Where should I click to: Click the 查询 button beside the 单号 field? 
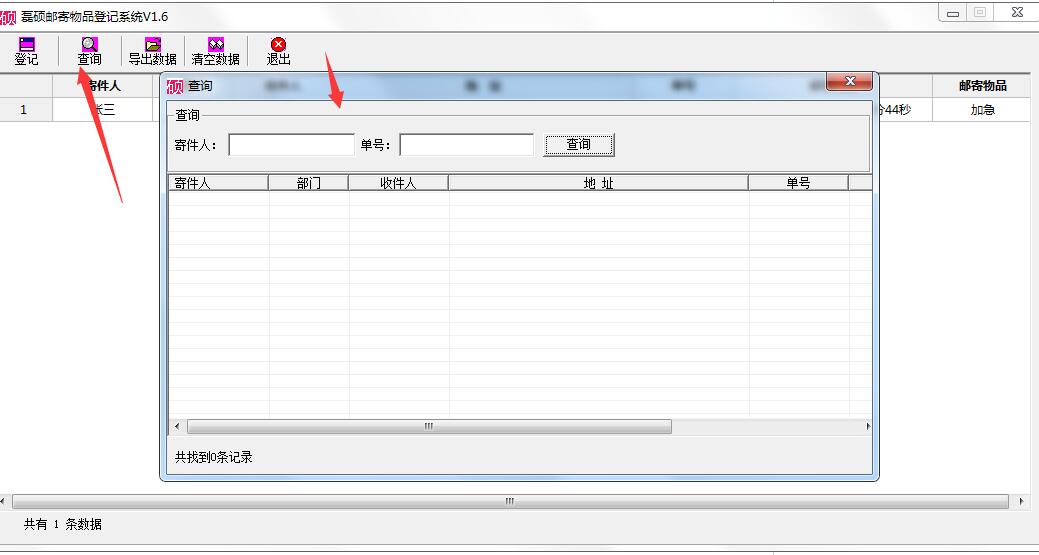(579, 144)
